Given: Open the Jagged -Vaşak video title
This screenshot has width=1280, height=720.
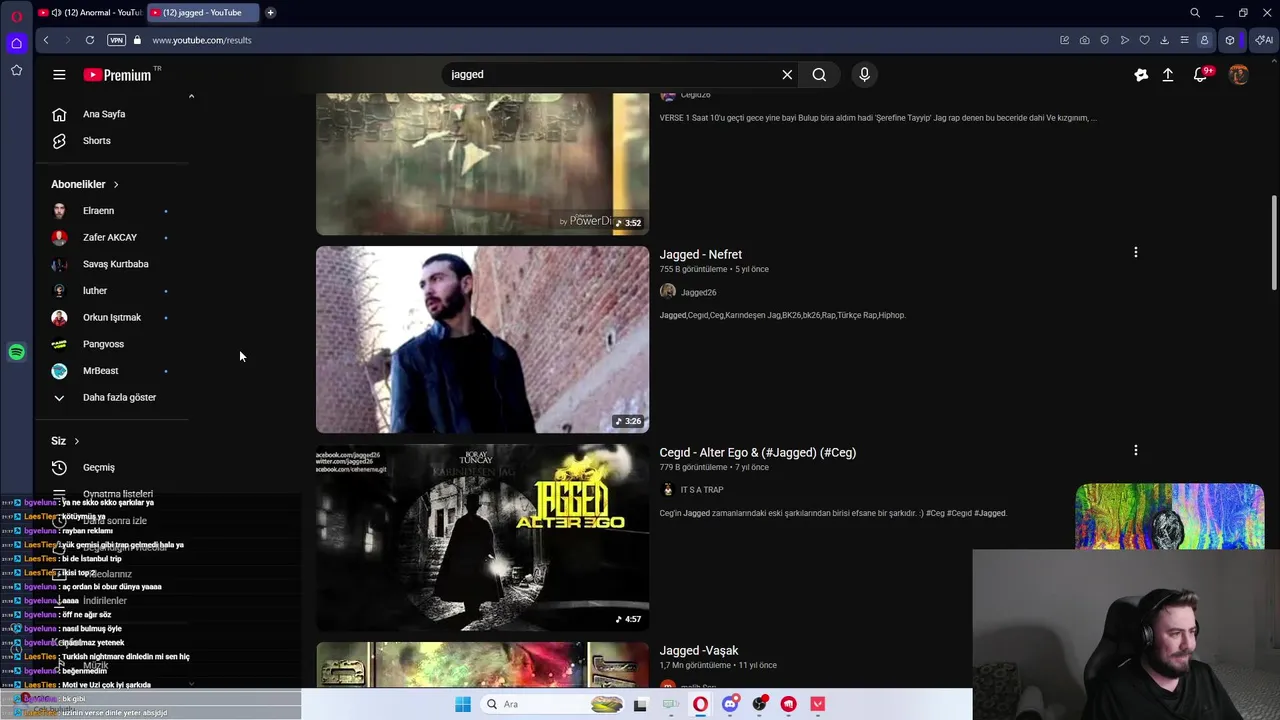Looking at the screenshot, I should [699, 651].
